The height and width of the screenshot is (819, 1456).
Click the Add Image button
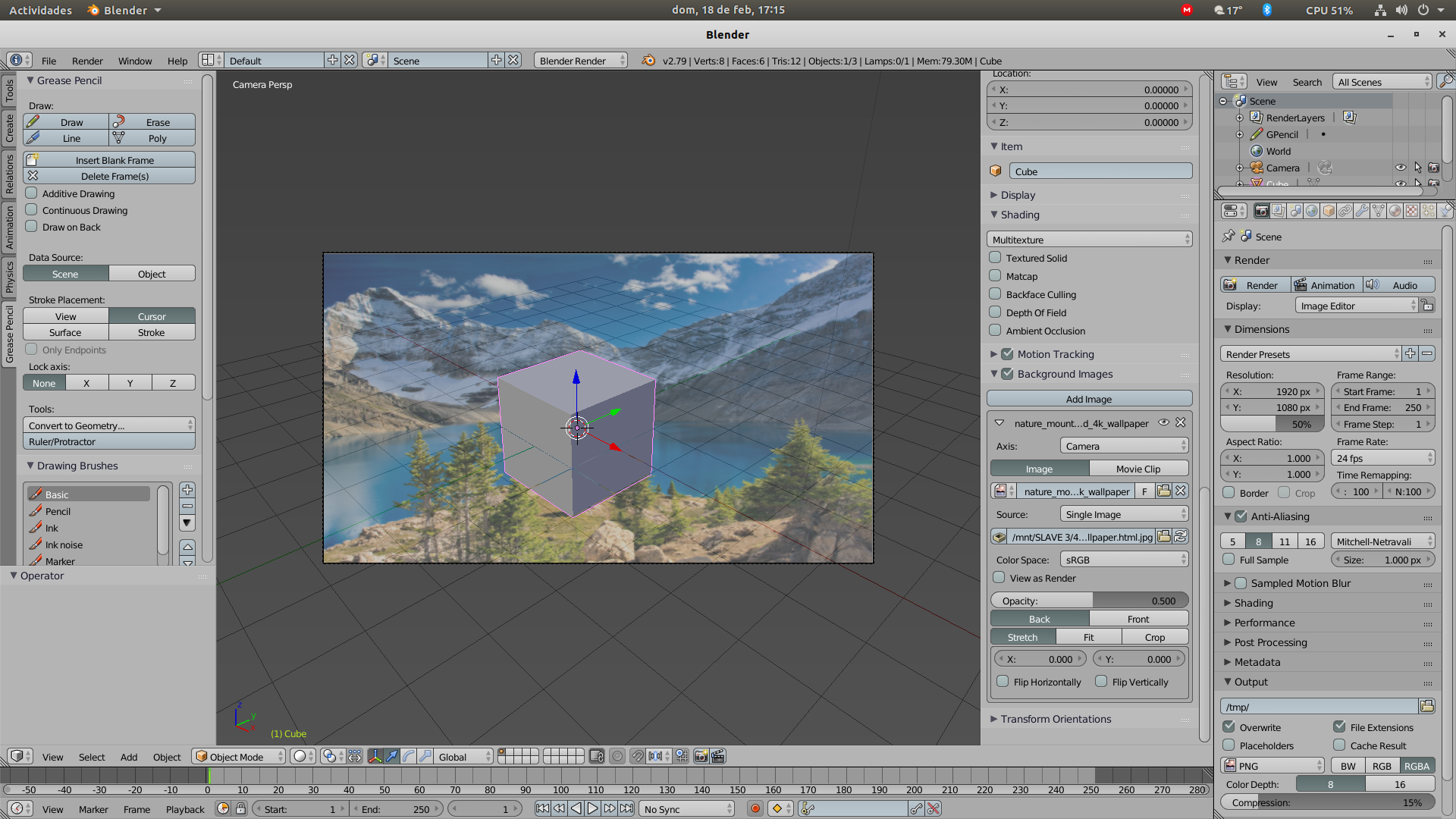tap(1089, 399)
